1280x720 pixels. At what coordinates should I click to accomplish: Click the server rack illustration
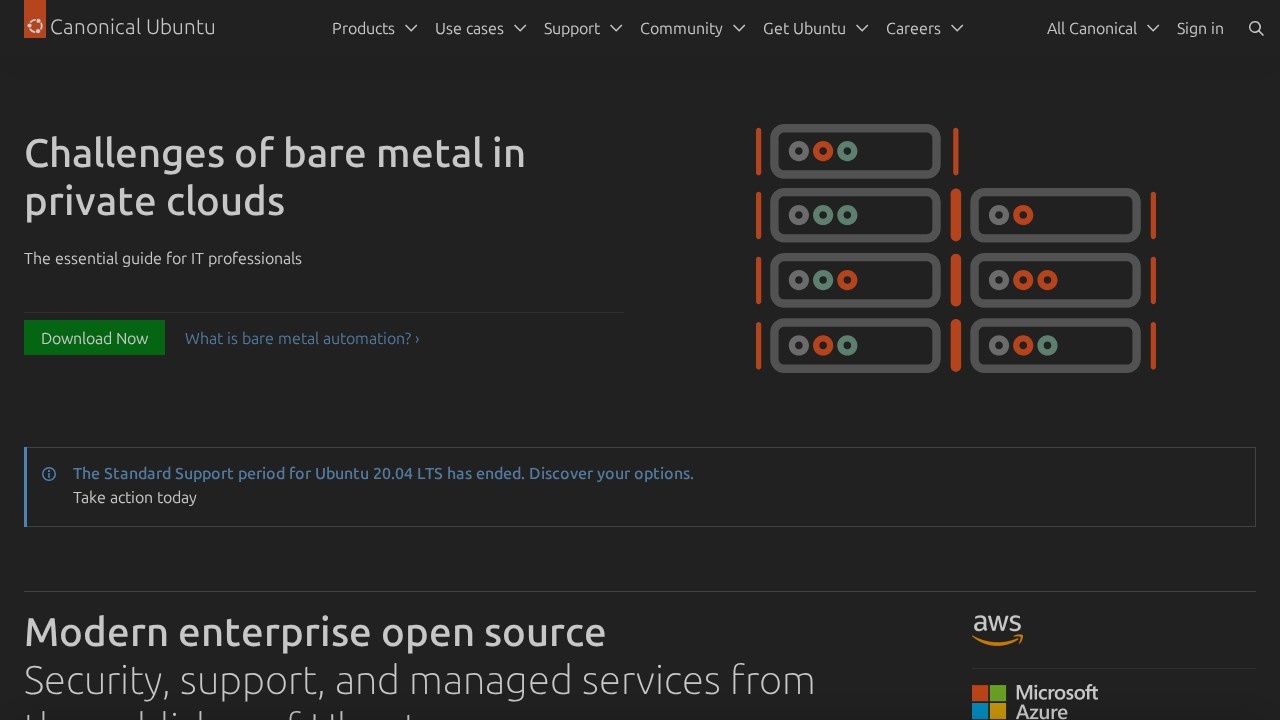(956, 248)
